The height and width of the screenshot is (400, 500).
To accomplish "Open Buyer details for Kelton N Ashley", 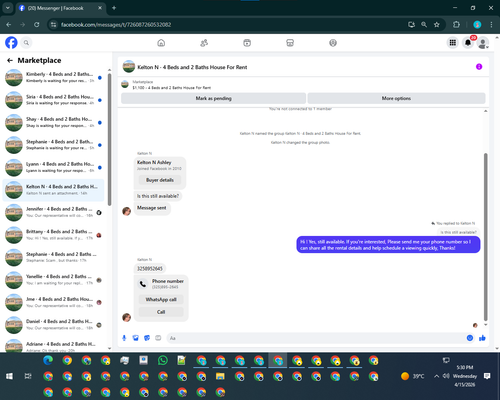I will point(160,180).
